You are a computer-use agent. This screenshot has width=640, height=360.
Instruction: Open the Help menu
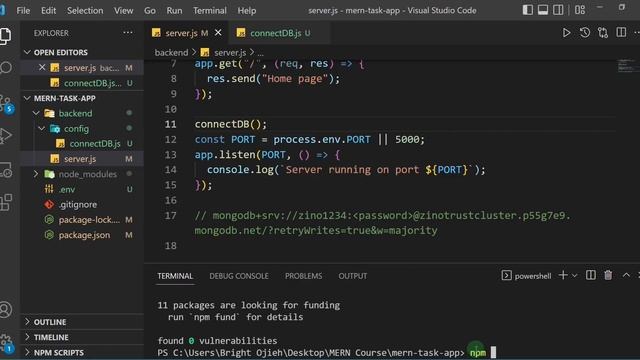pyautogui.click(x=247, y=10)
